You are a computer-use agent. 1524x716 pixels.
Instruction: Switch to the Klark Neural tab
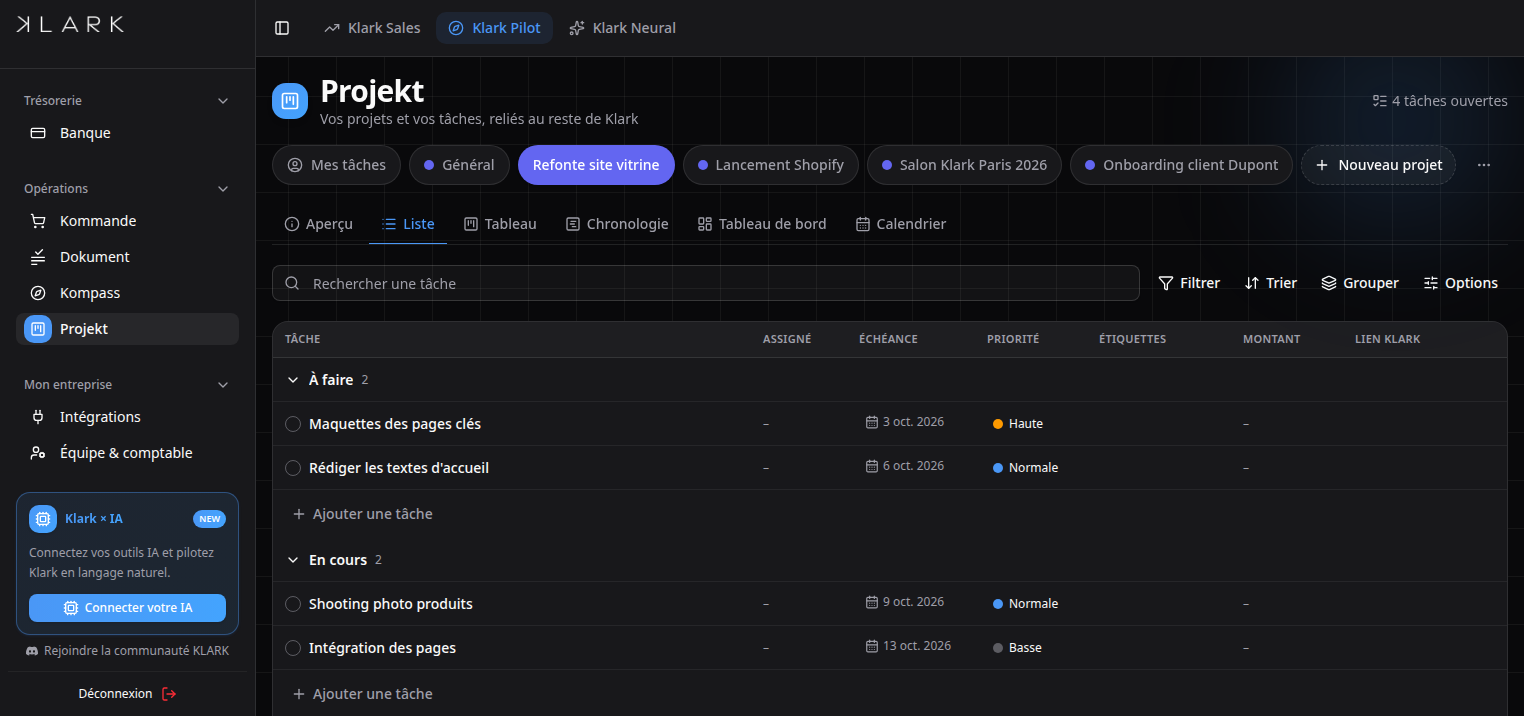(x=622, y=28)
